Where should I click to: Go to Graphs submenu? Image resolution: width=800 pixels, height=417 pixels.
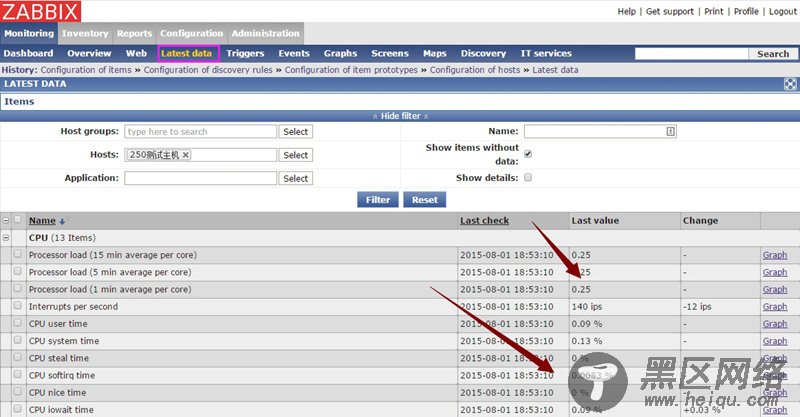click(x=340, y=53)
